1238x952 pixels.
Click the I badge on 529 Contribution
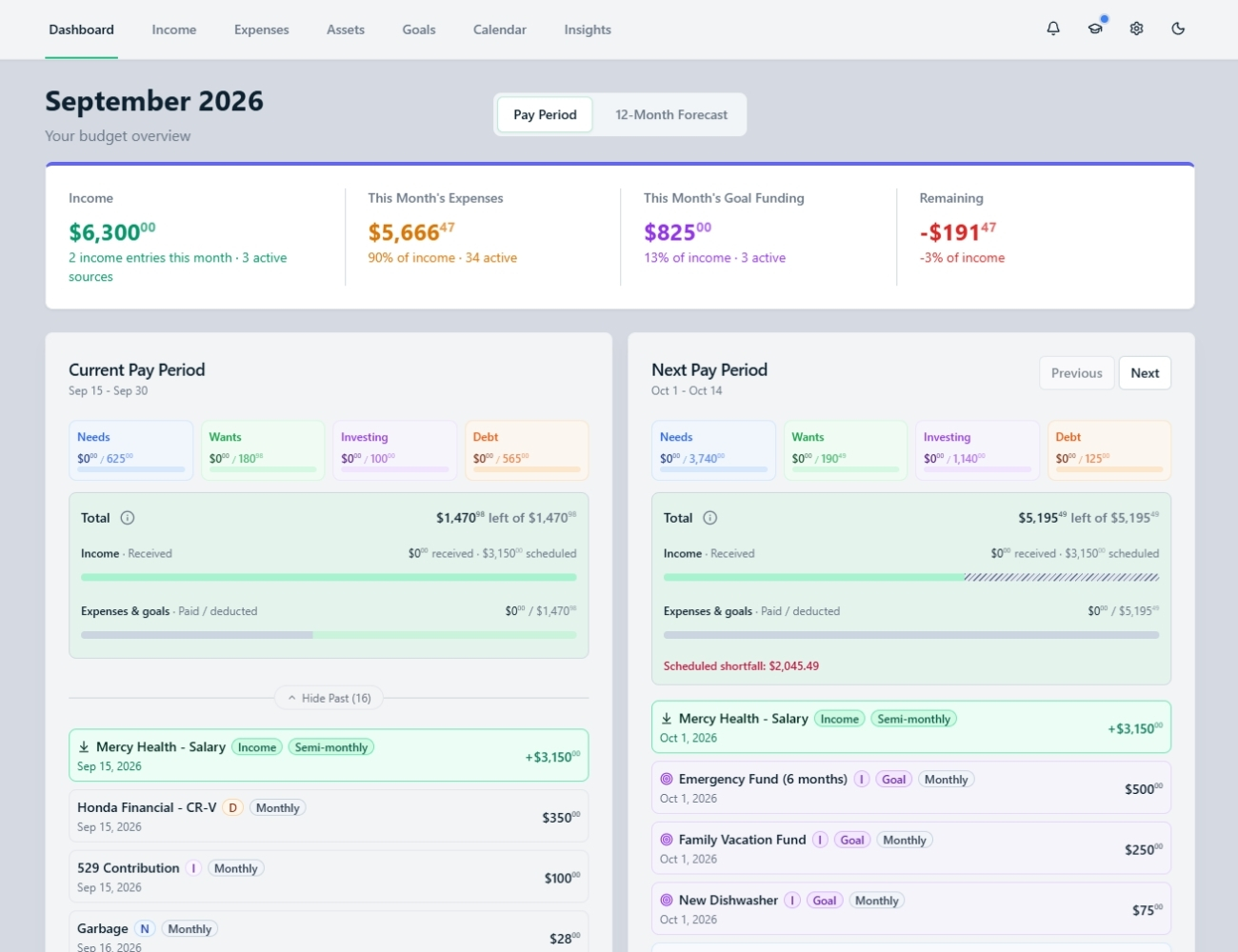click(193, 868)
